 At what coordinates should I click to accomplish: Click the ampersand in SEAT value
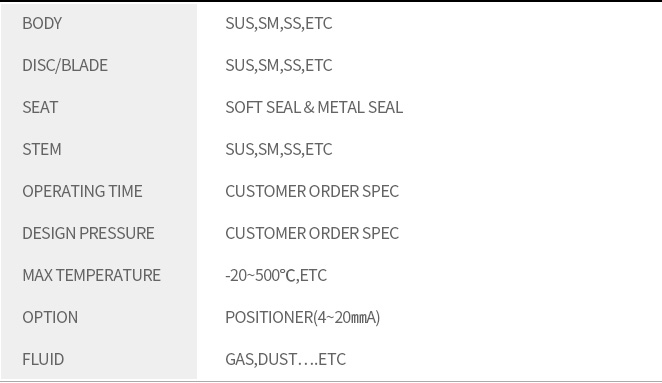tap(309, 107)
